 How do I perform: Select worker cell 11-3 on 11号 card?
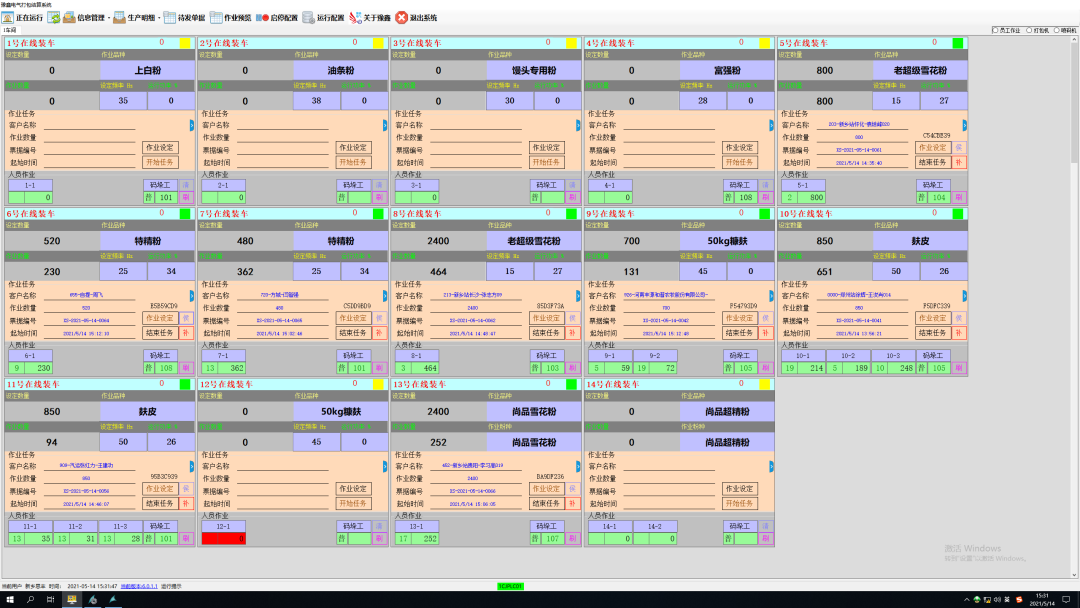[120, 526]
